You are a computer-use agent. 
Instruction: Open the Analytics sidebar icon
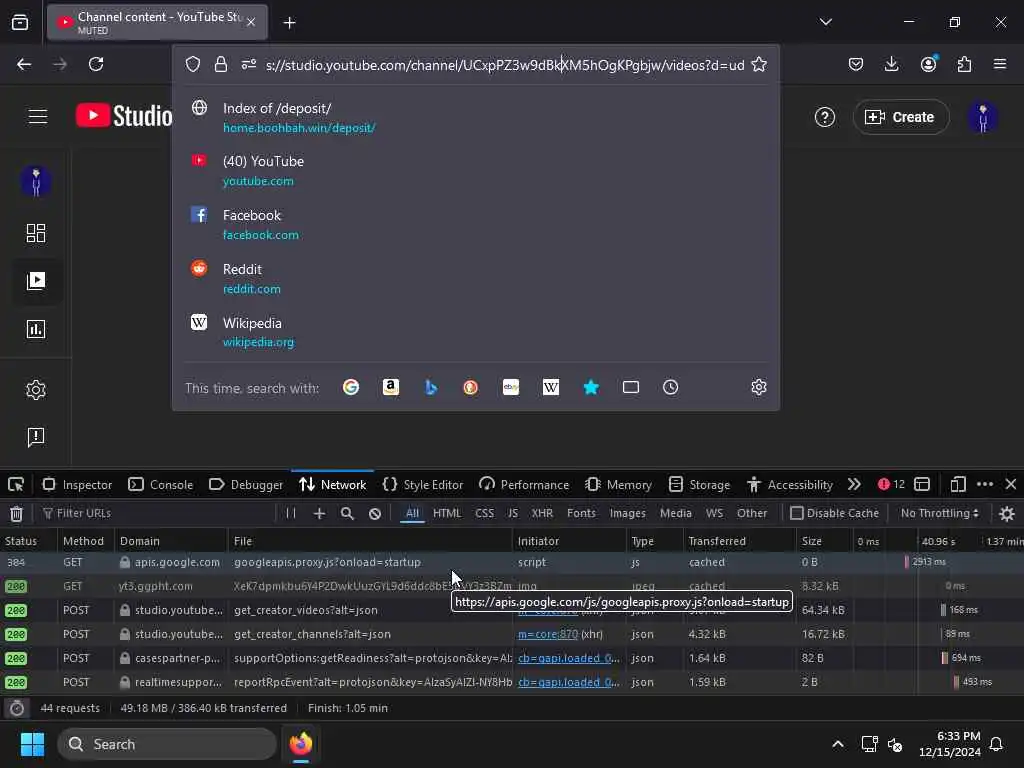point(36,329)
